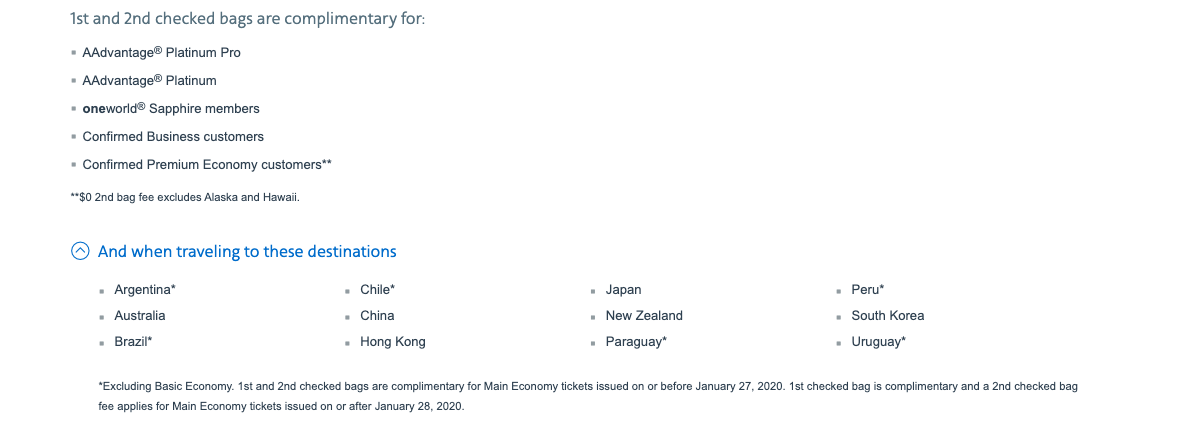
Task: Select the Peru destination entry
Action: tap(868, 289)
